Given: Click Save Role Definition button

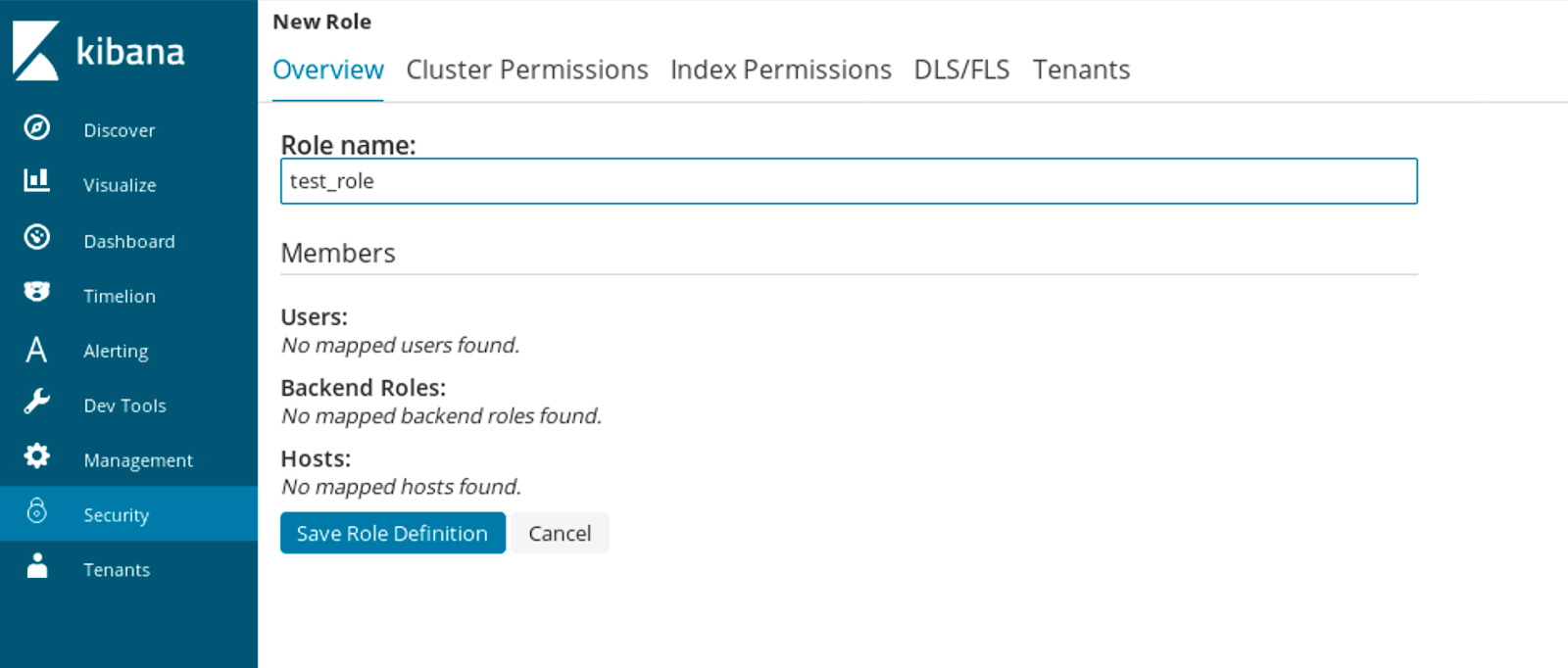Looking at the screenshot, I should point(393,533).
